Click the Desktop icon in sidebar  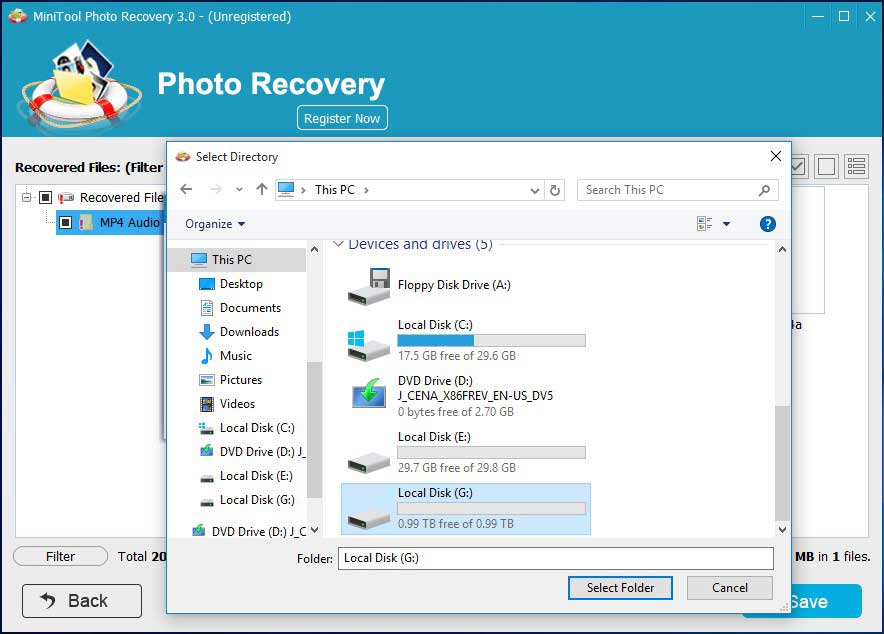tap(207, 284)
